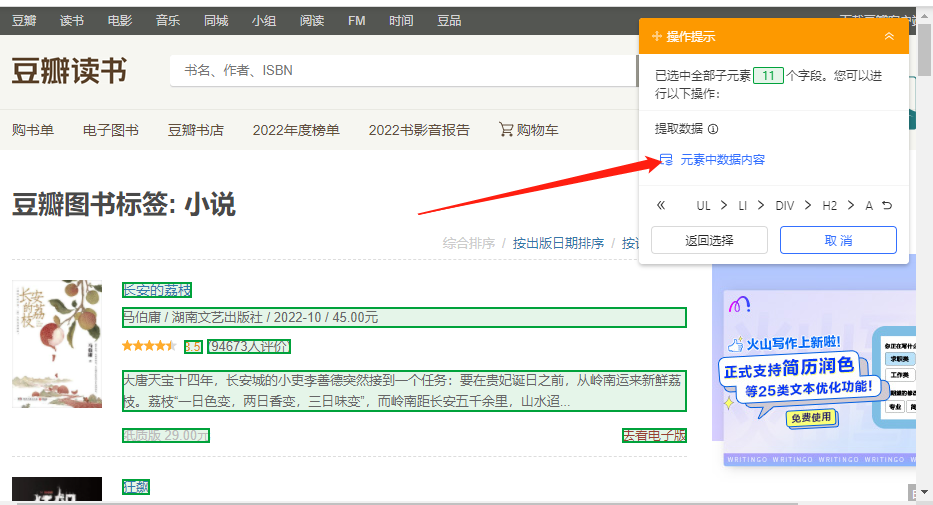
Task: Open the 去看电子版 link
Action: click(654, 435)
